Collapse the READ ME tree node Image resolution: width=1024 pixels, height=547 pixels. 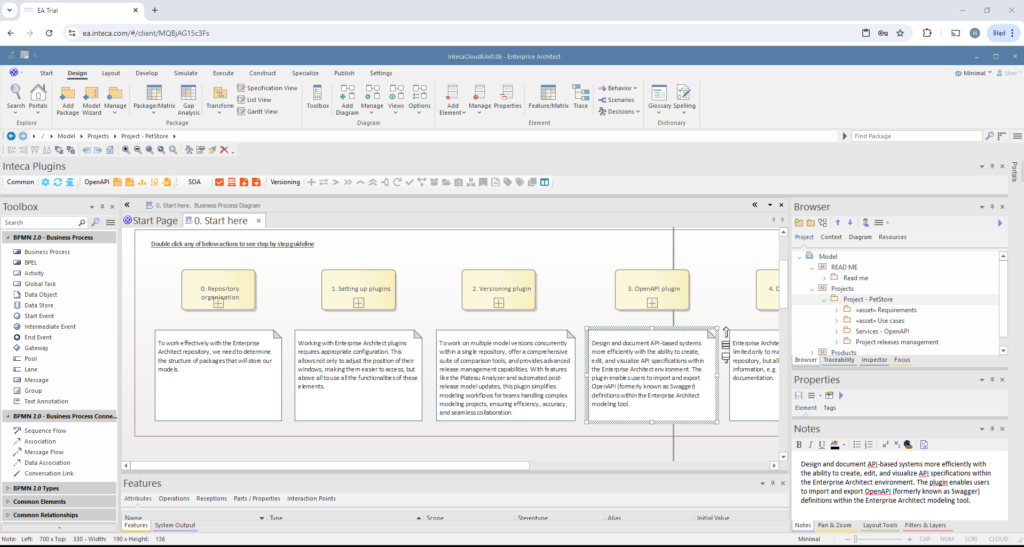point(812,267)
